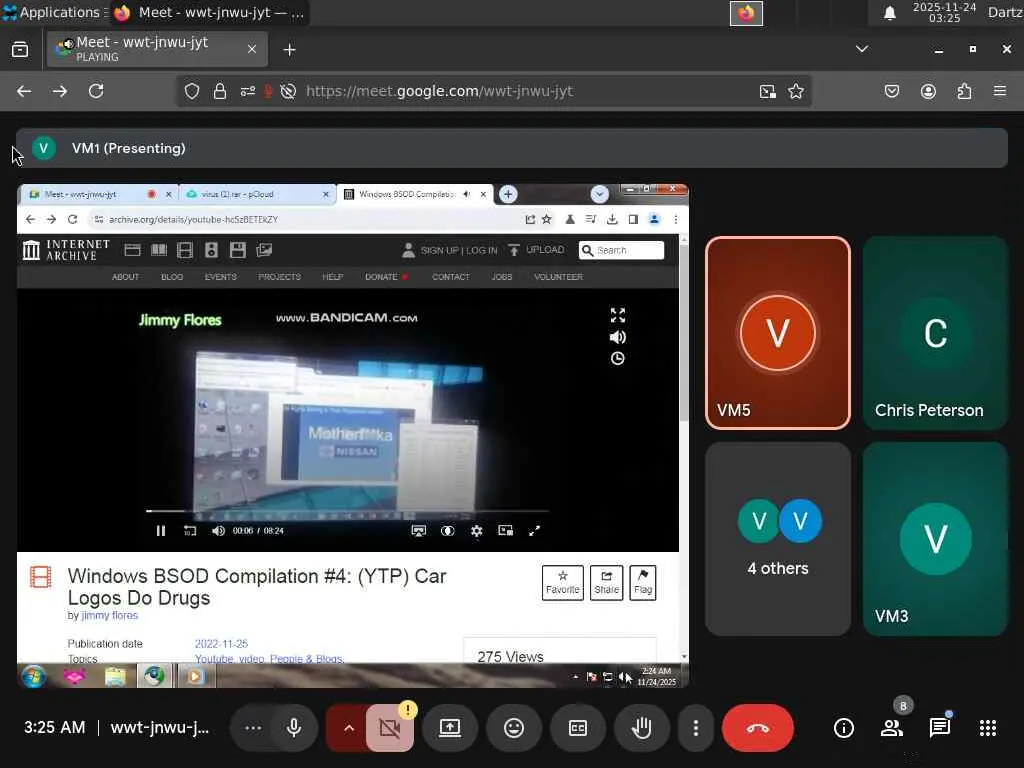Image resolution: width=1024 pixels, height=768 pixels.
Task: Click the shared video progress bar
Action: coord(346,511)
